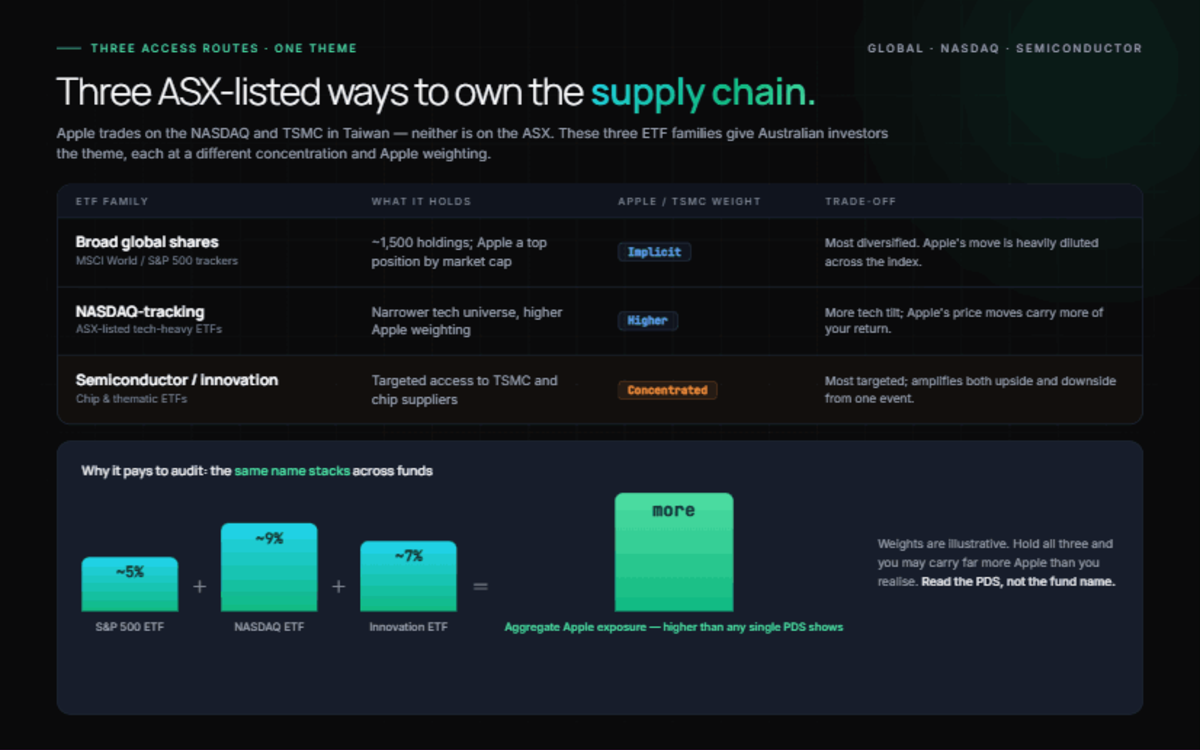Click the WHAT IT HOLDS column header
The width and height of the screenshot is (1200, 750).
pos(421,201)
